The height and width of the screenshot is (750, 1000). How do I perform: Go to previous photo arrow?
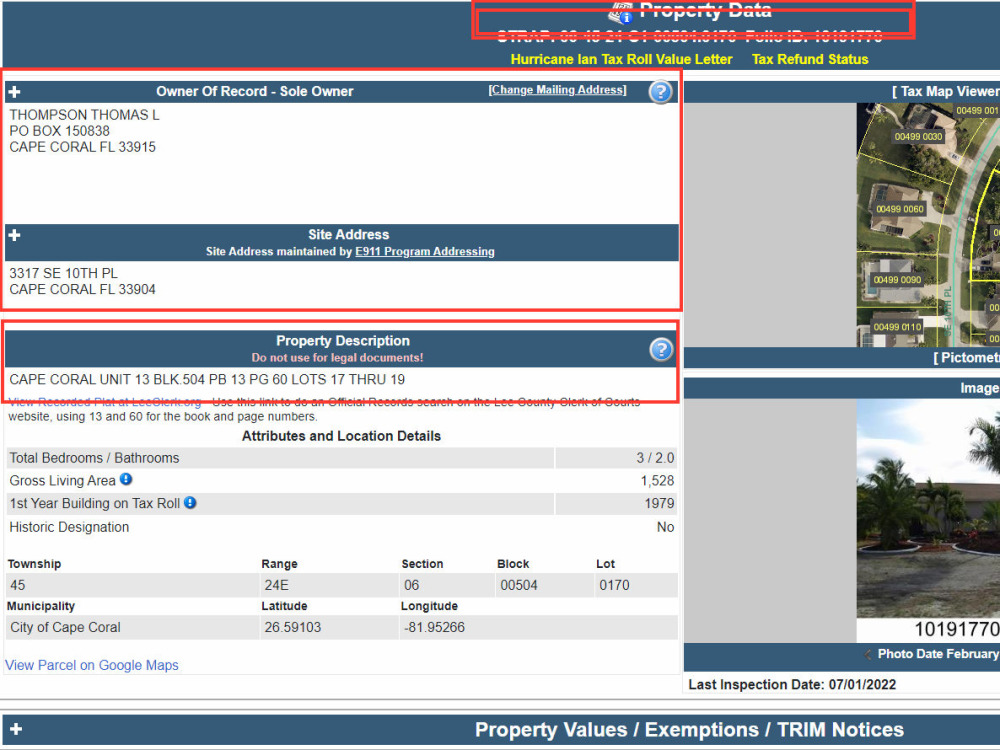(x=867, y=654)
